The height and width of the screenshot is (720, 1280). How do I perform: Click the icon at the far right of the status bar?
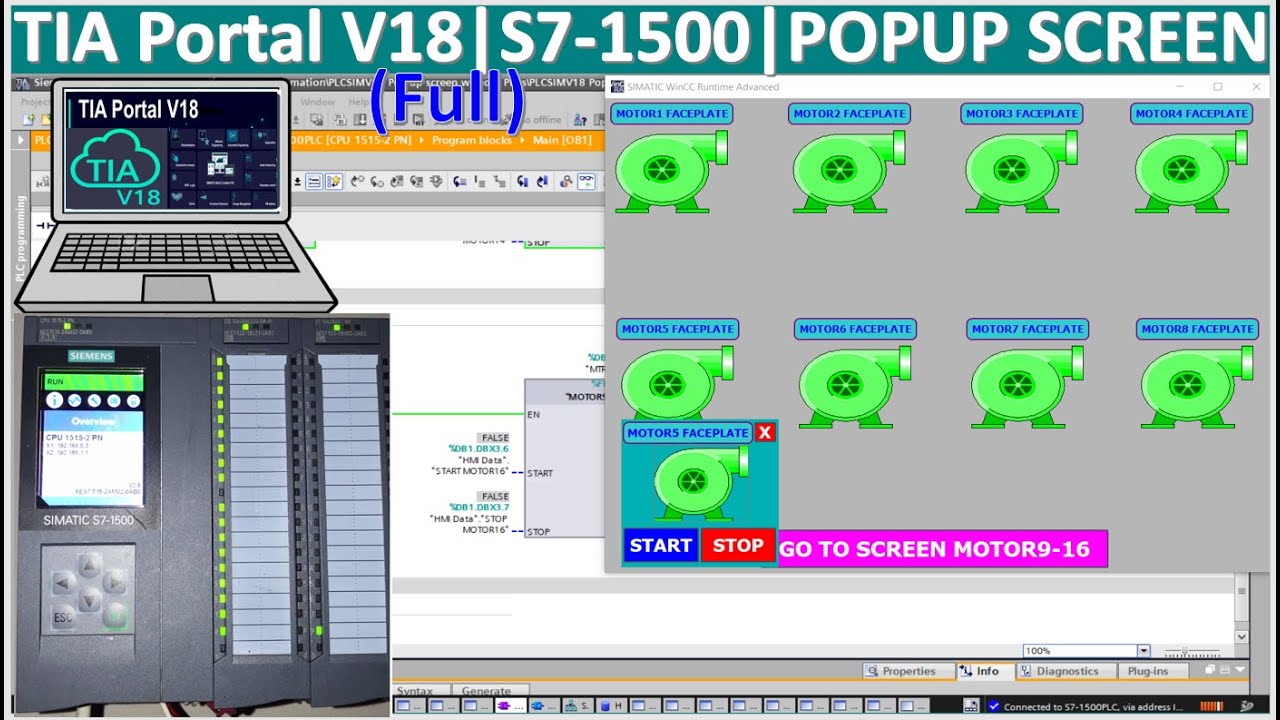[1247, 706]
